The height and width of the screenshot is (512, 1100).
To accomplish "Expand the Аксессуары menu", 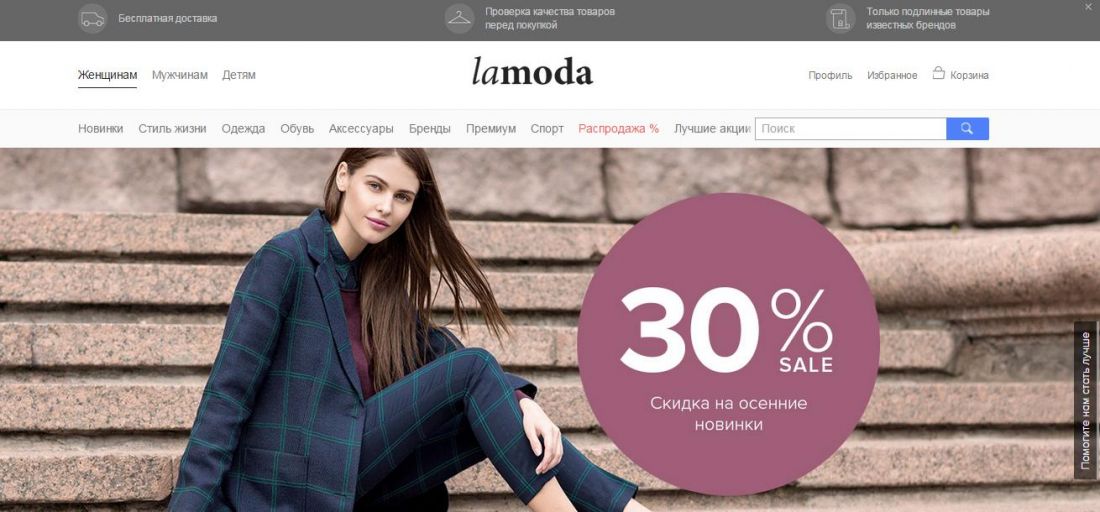I will coord(361,129).
